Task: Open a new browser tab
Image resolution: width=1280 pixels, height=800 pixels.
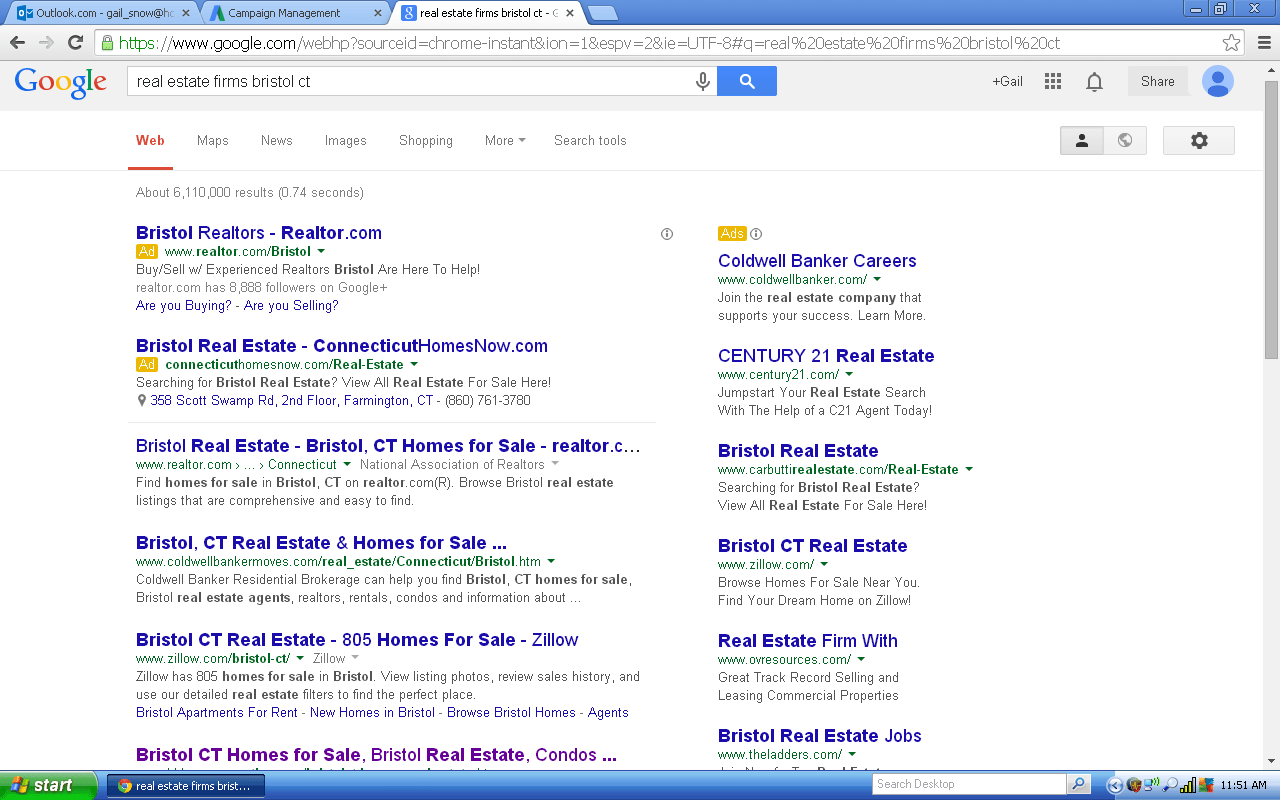Action: pyautogui.click(x=602, y=13)
